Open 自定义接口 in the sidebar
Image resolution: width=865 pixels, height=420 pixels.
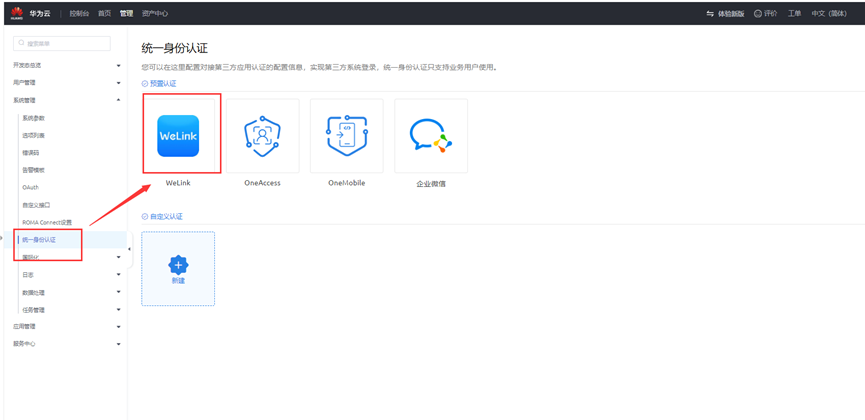pos(36,205)
